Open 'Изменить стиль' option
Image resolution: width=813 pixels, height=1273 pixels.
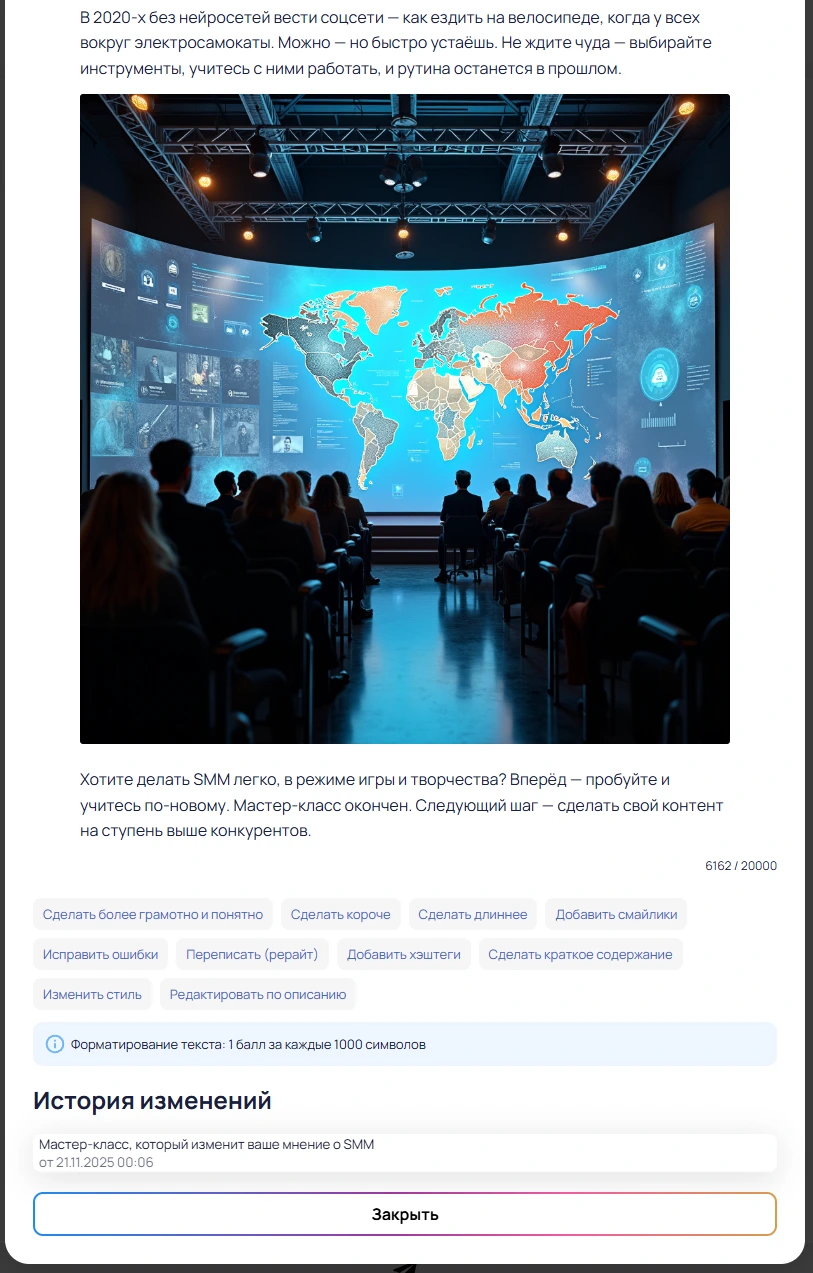pos(93,994)
